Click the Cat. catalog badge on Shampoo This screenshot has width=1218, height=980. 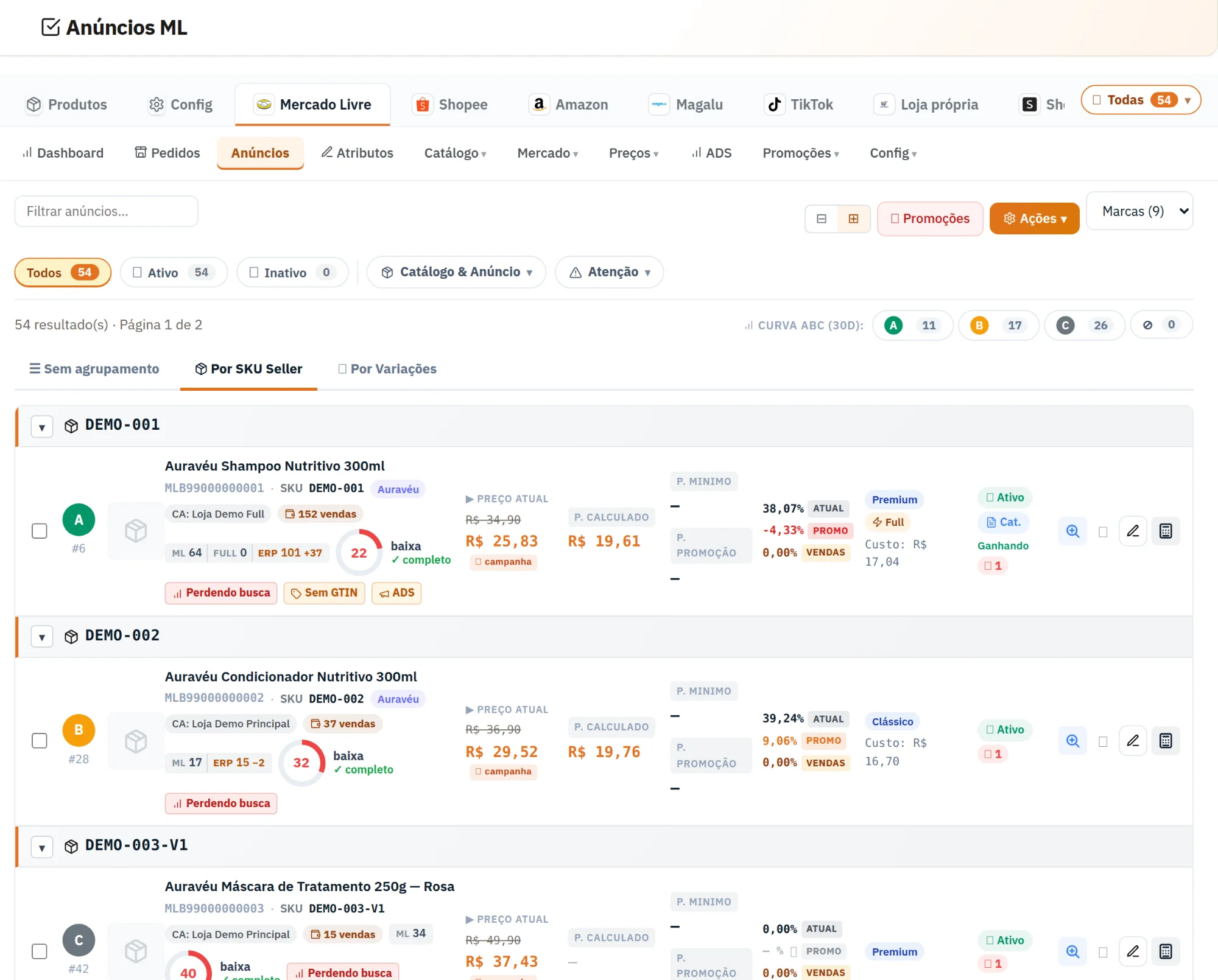tap(1004, 522)
